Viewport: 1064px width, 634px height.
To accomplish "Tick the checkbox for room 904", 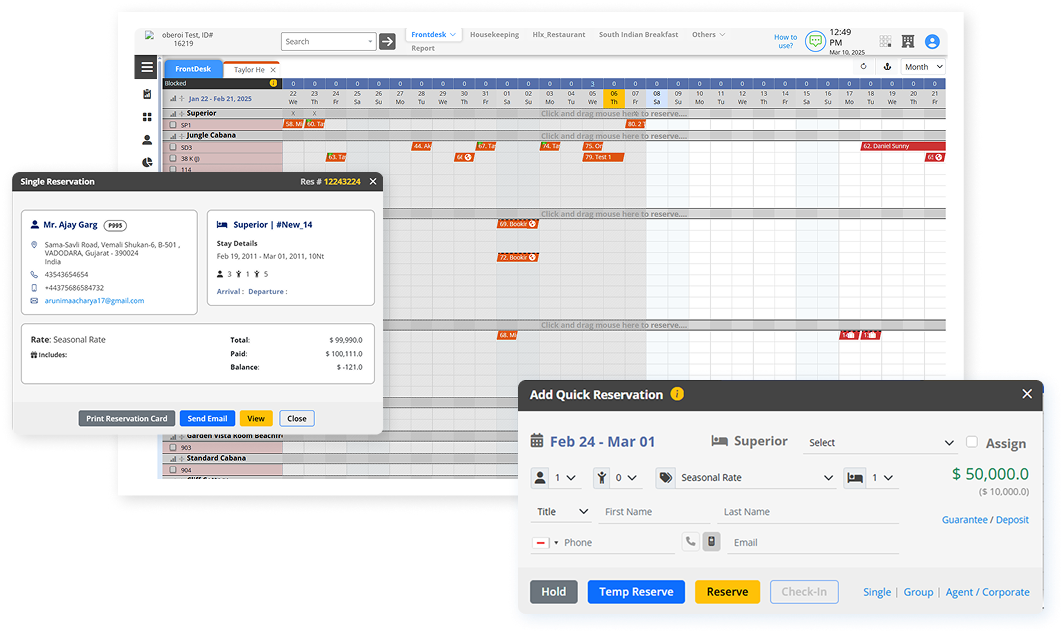I will tap(172, 470).
